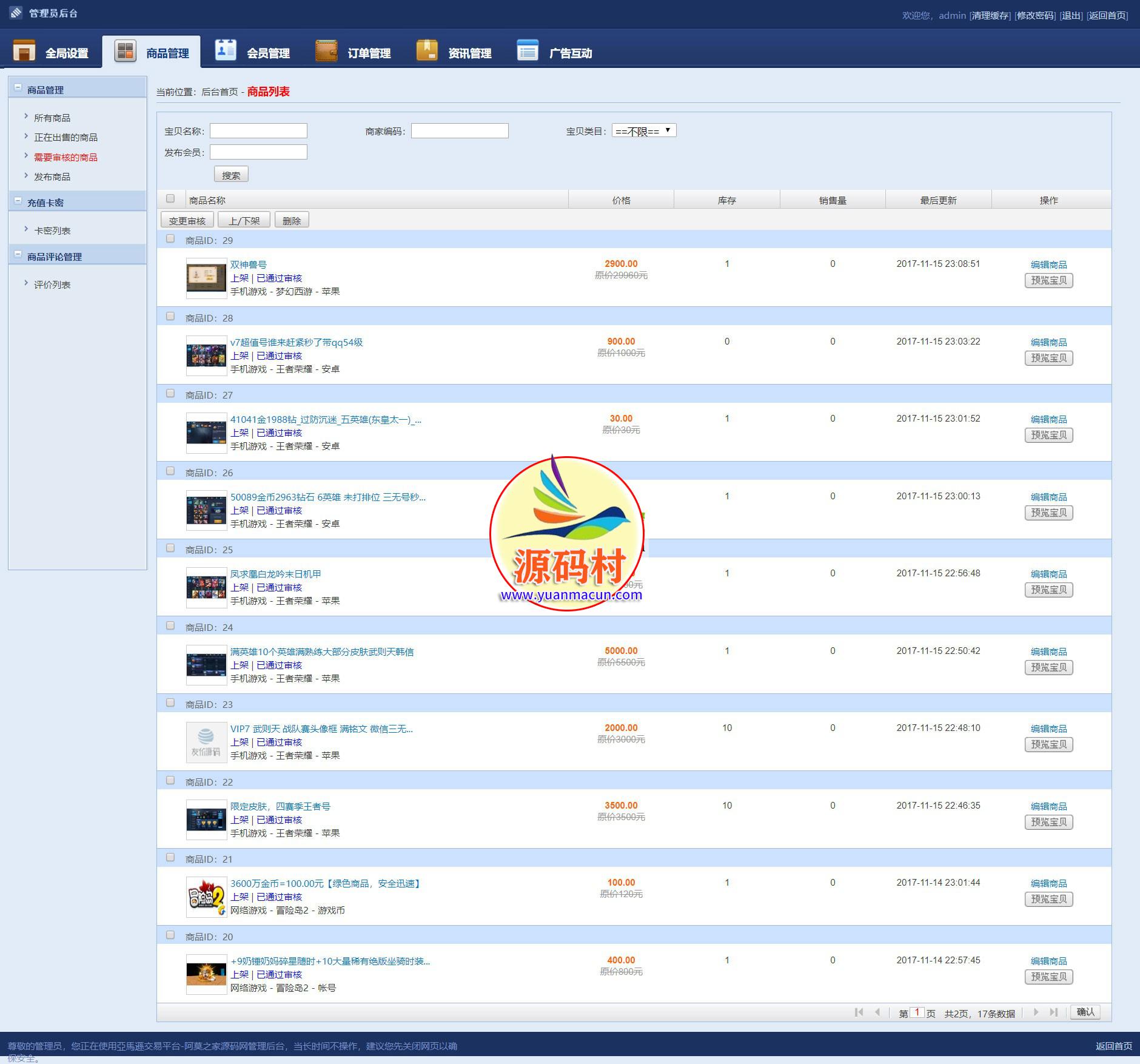Jump to last page arrow icon
1140x1064 pixels.
click(1054, 1012)
